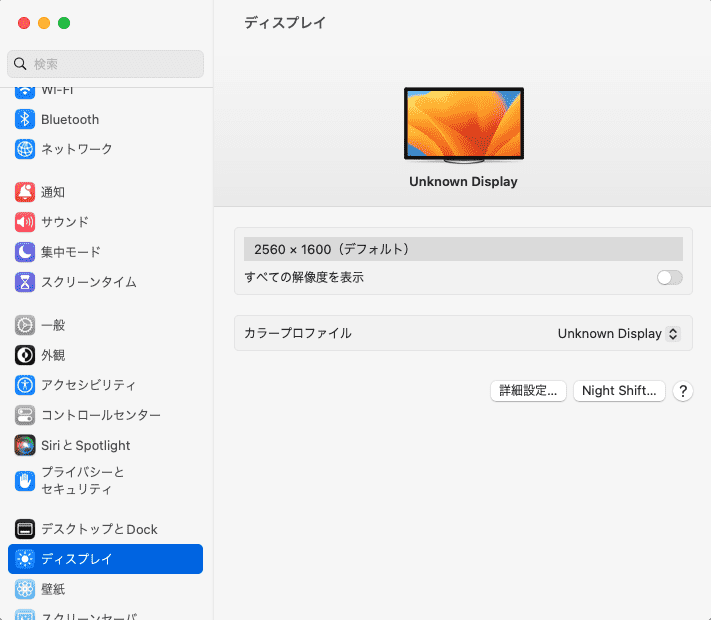Click the Siri icon in sidebar
This screenshot has width=711, height=620.
25,445
